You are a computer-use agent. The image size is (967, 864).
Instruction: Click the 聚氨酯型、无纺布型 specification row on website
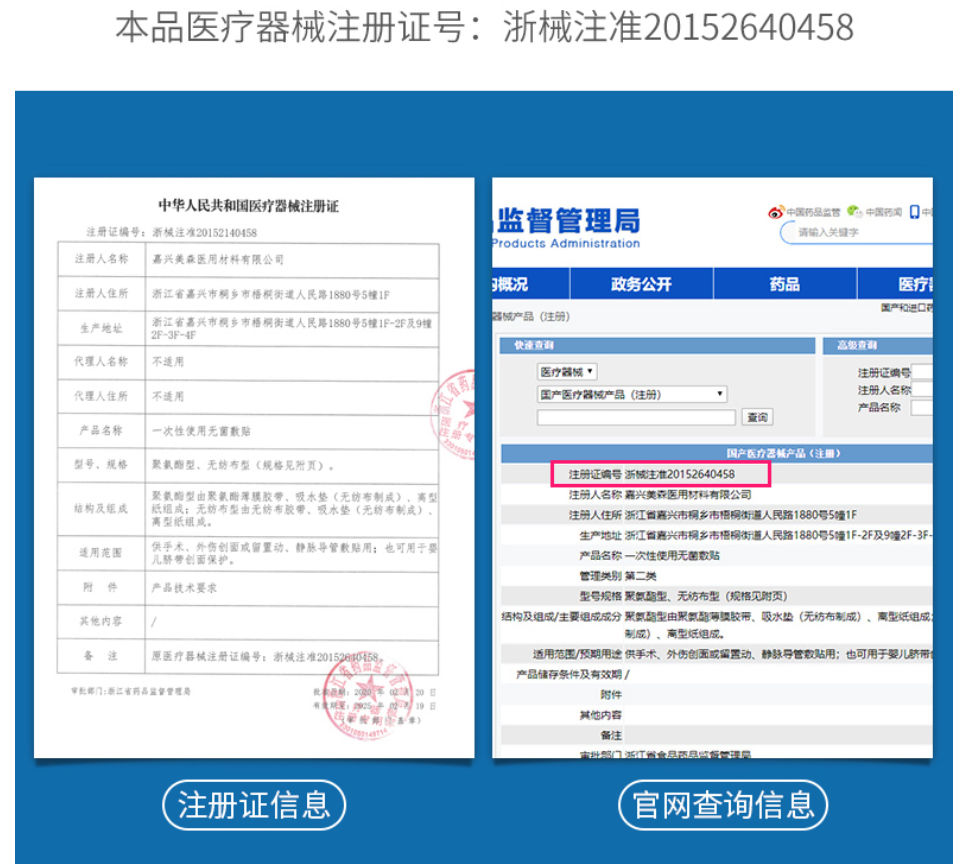coord(717,596)
